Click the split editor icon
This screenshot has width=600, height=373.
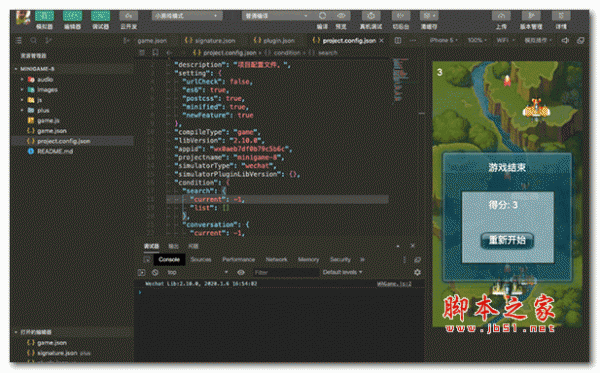tap(398, 40)
